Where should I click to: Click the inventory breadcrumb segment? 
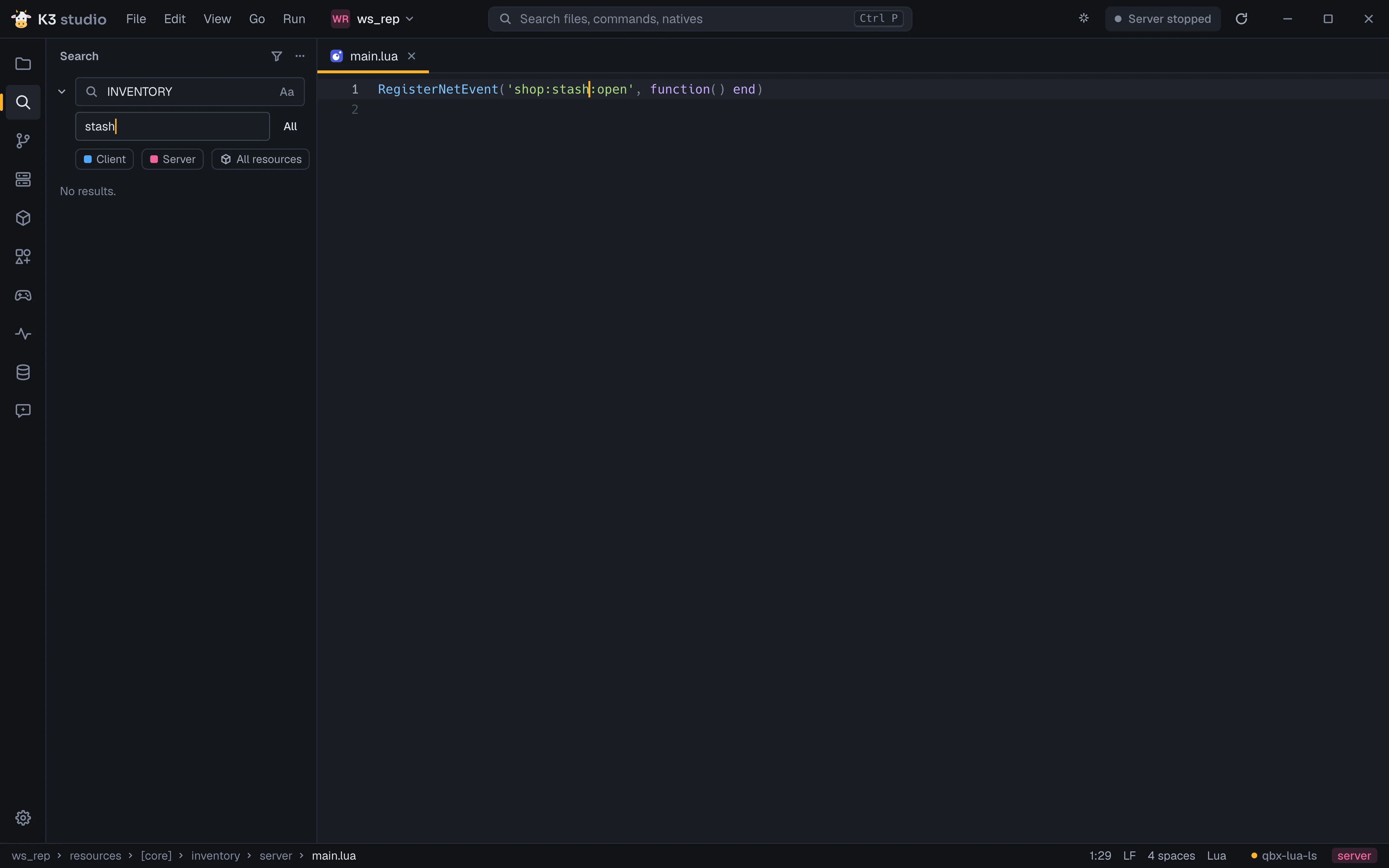215,855
